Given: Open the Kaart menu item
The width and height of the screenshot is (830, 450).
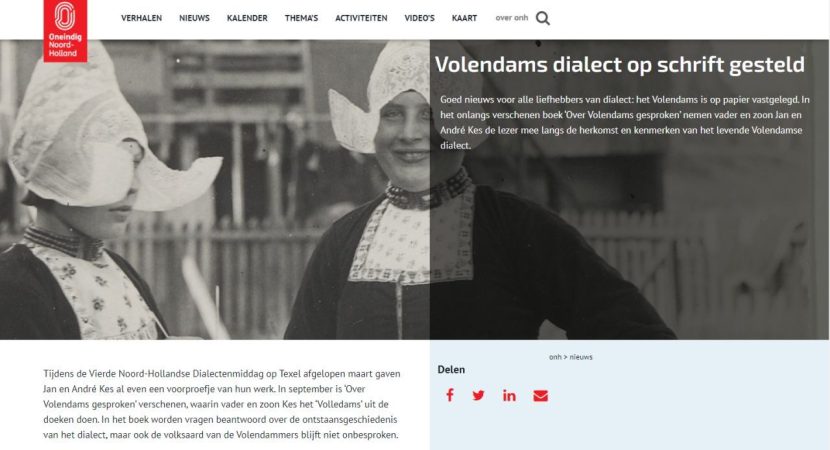Looking at the screenshot, I should [464, 18].
